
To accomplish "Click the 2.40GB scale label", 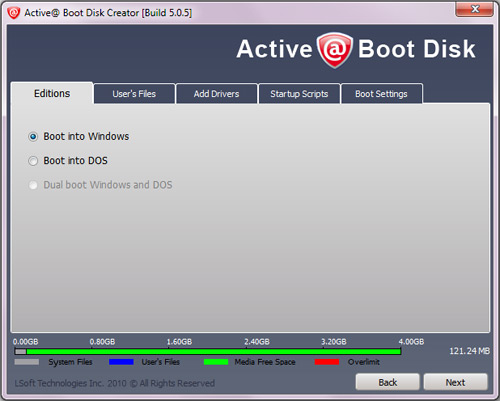I will (x=257, y=342).
